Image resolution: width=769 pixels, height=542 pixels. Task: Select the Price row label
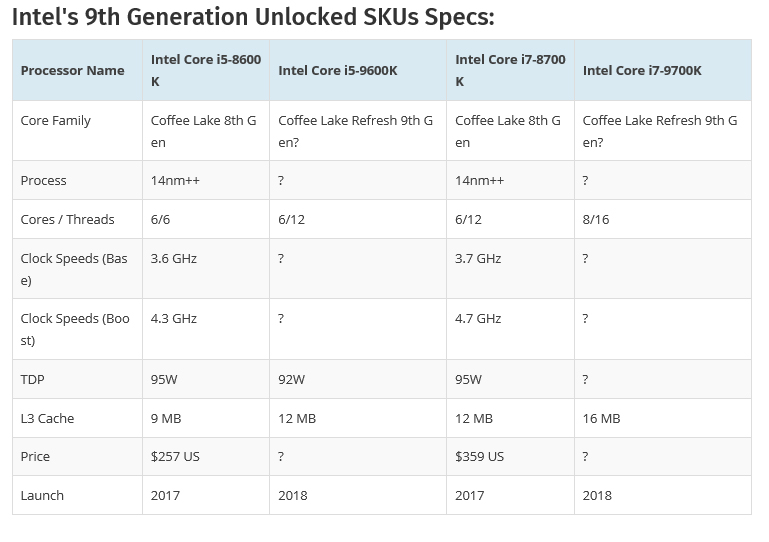click(x=35, y=456)
